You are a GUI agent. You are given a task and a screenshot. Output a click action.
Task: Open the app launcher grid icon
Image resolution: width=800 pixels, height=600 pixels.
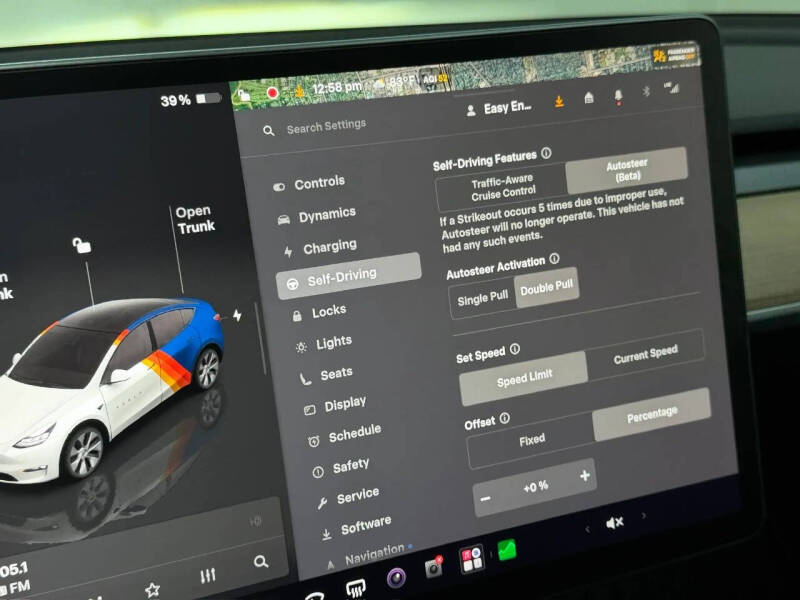click(472, 559)
